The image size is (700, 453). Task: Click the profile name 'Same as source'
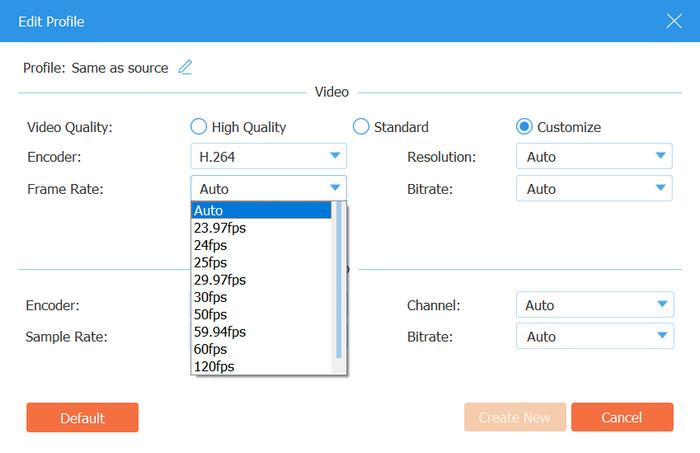click(120, 68)
